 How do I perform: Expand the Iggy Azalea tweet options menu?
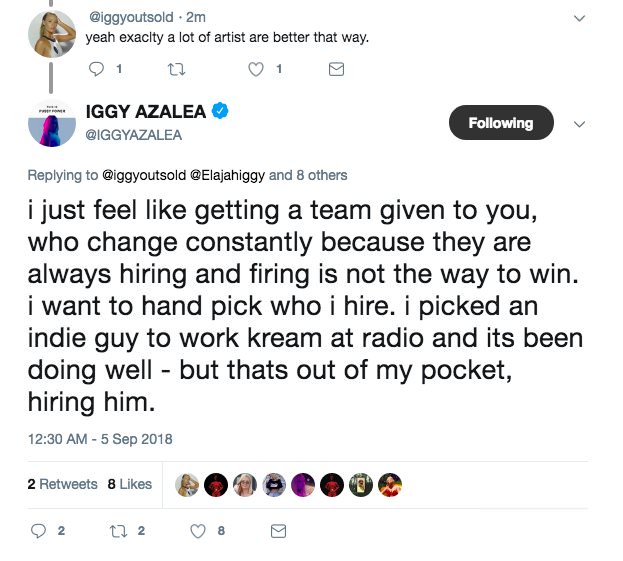tap(580, 124)
